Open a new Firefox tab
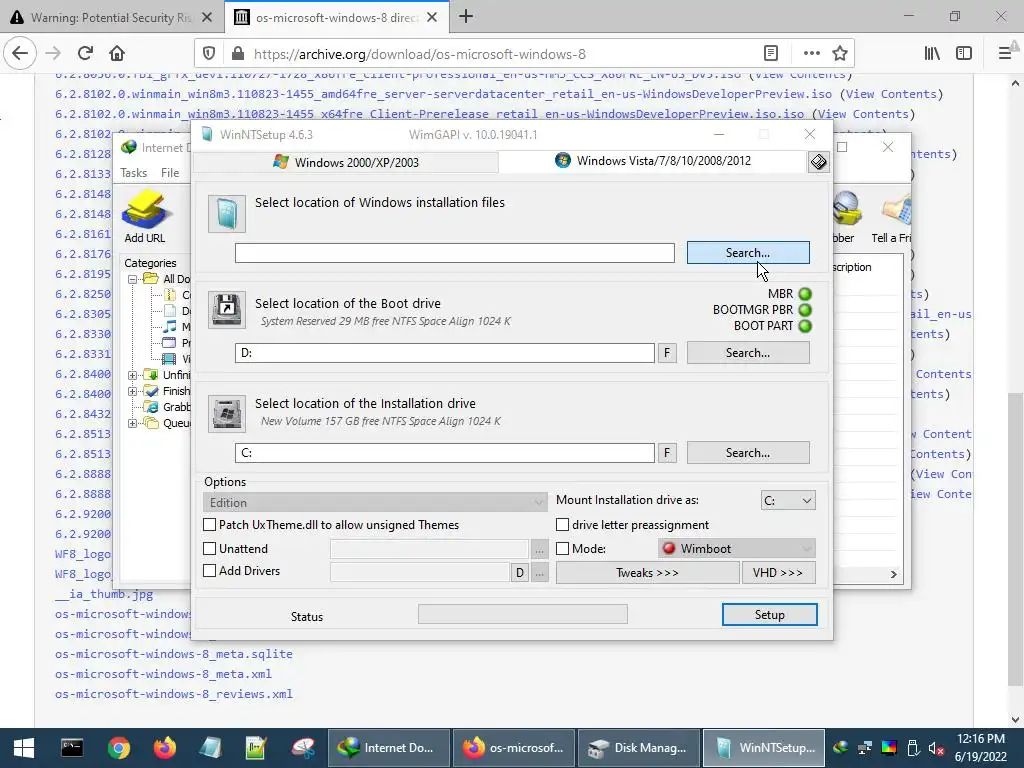The height and width of the screenshot is (768, 1024). 466,17
